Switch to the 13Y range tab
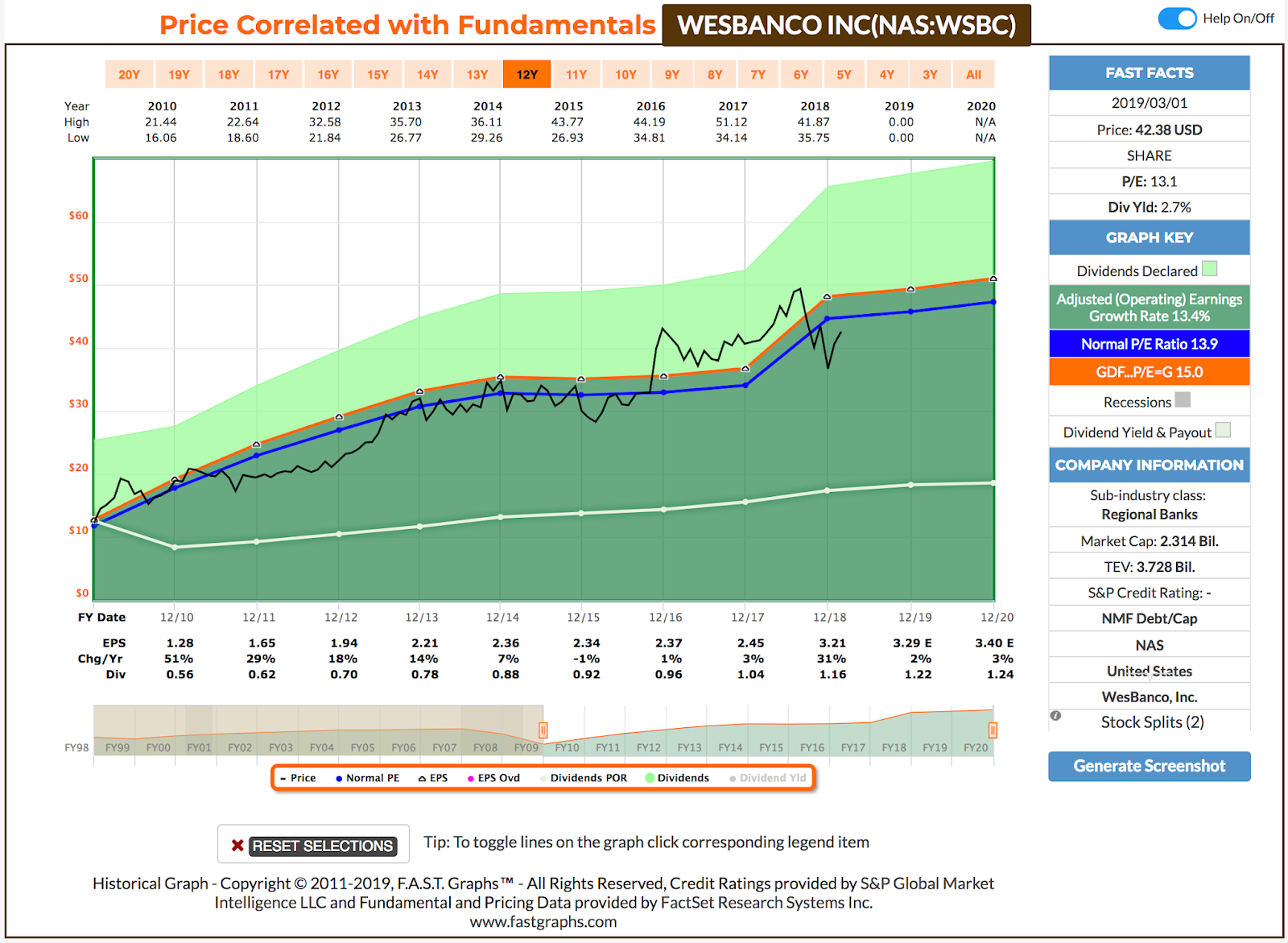The height and width of the screenshot is (943, 1288). (477, 74)
